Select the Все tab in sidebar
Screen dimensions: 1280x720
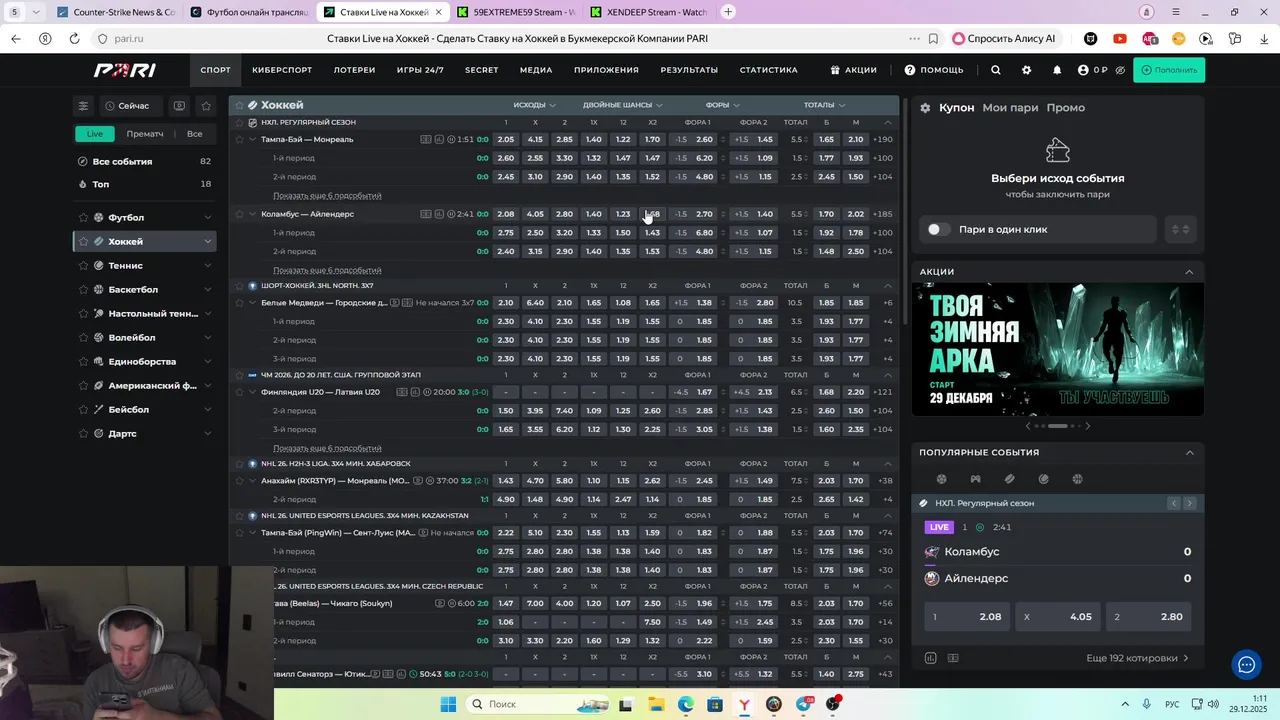click(195, 134)
